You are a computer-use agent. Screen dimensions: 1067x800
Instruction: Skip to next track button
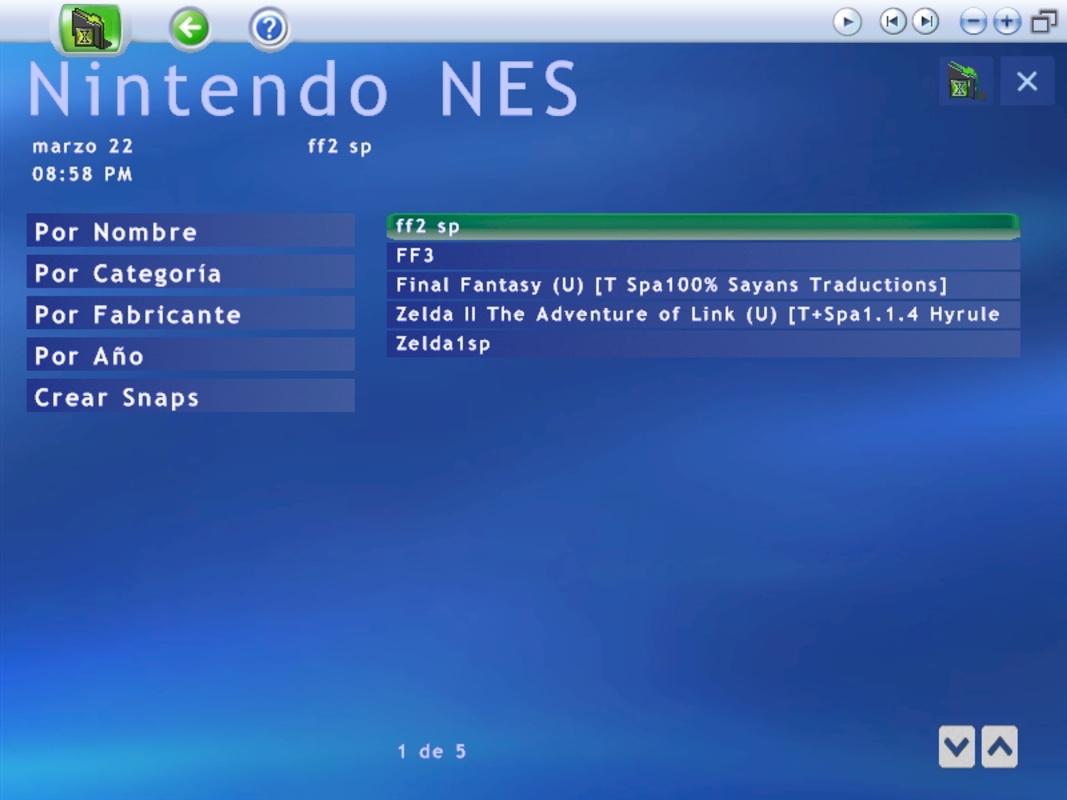[x=926, y=21]
